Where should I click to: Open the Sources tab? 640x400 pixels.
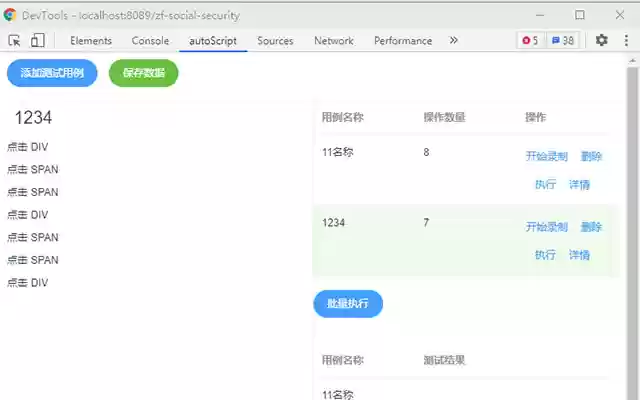pyautogui.click(x=275, y=40)
